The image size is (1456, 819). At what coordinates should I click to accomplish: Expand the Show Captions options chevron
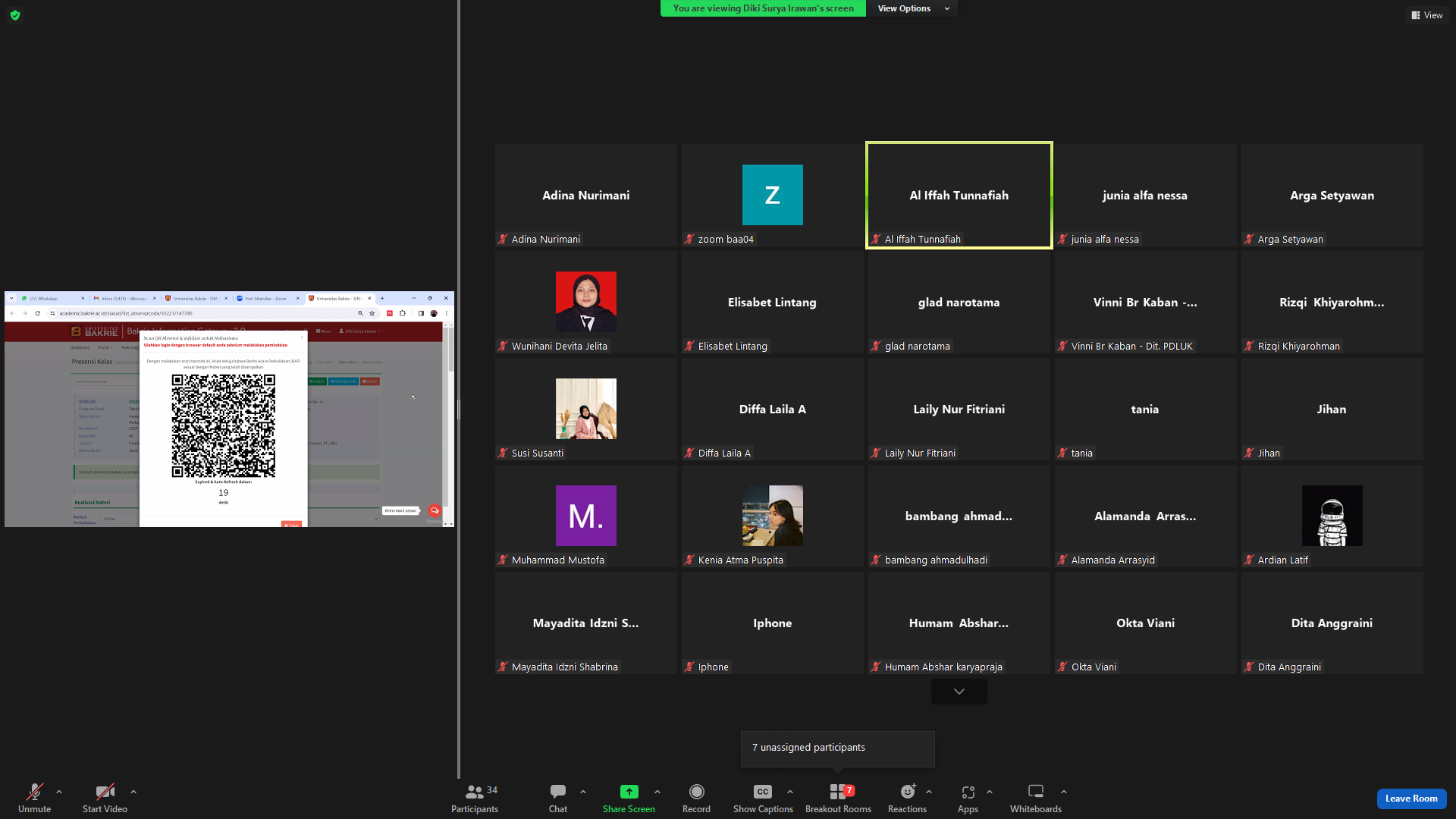[790, 792]
